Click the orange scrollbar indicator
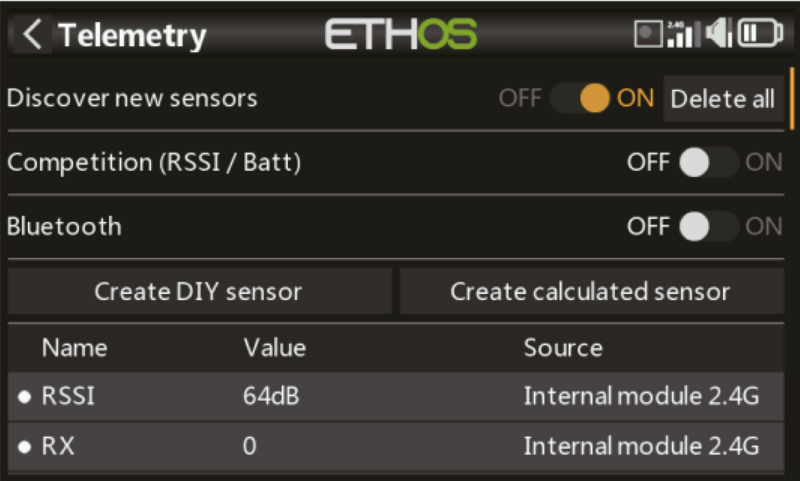800x481 pixels. 793,100
